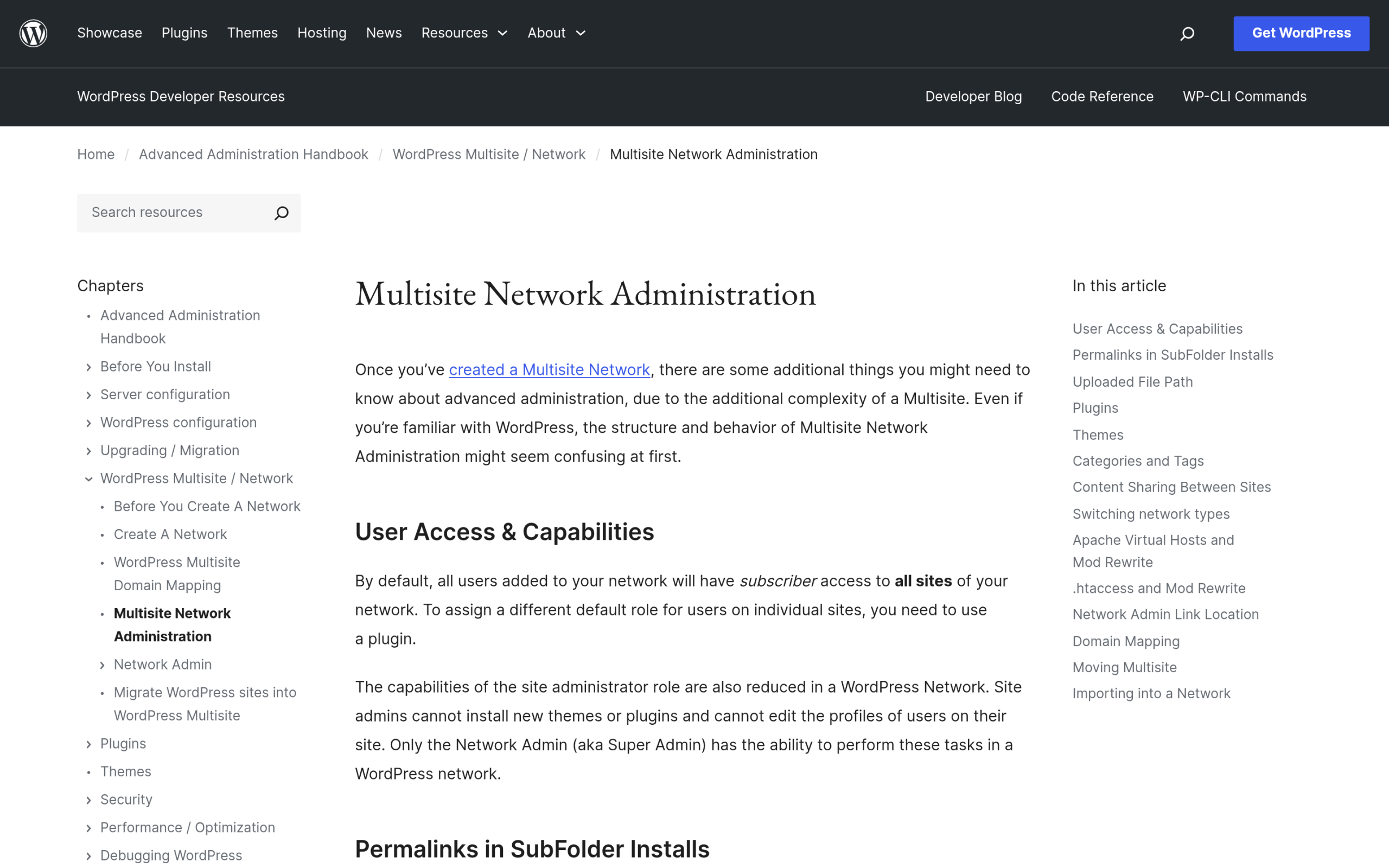Viewport: 1389px width, 868px height.
Task: Jump to Importing into a Network
Action: click(x=1151, y=694)
